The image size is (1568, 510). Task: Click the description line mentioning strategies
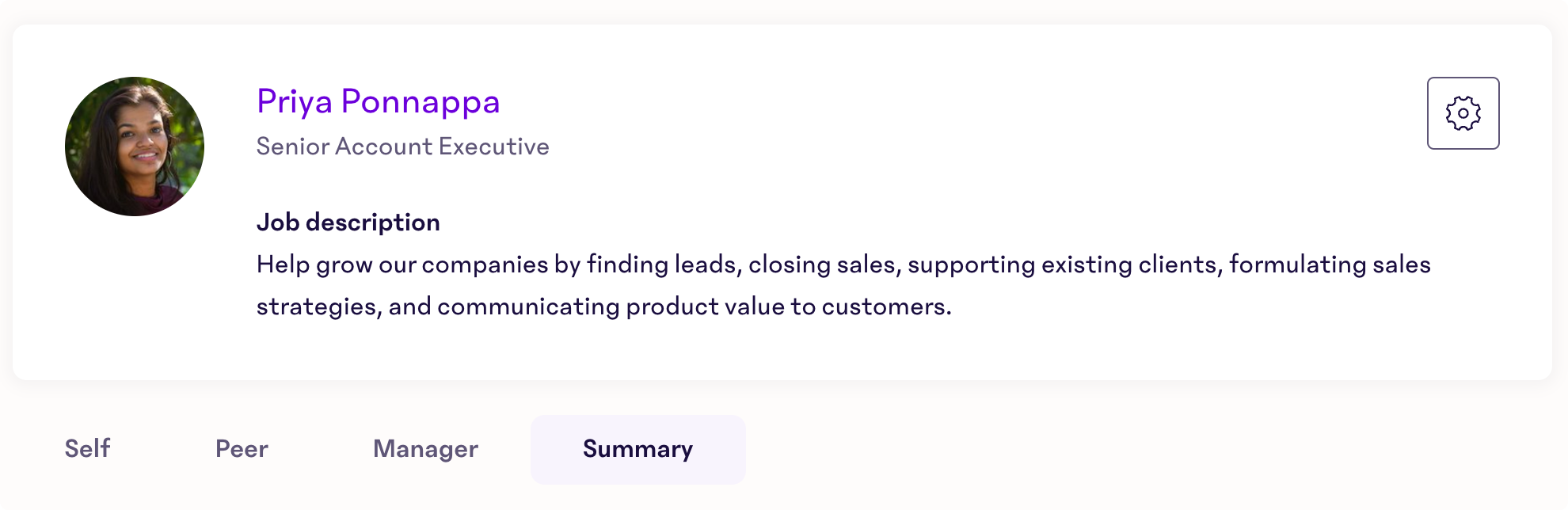pos(604,306)
